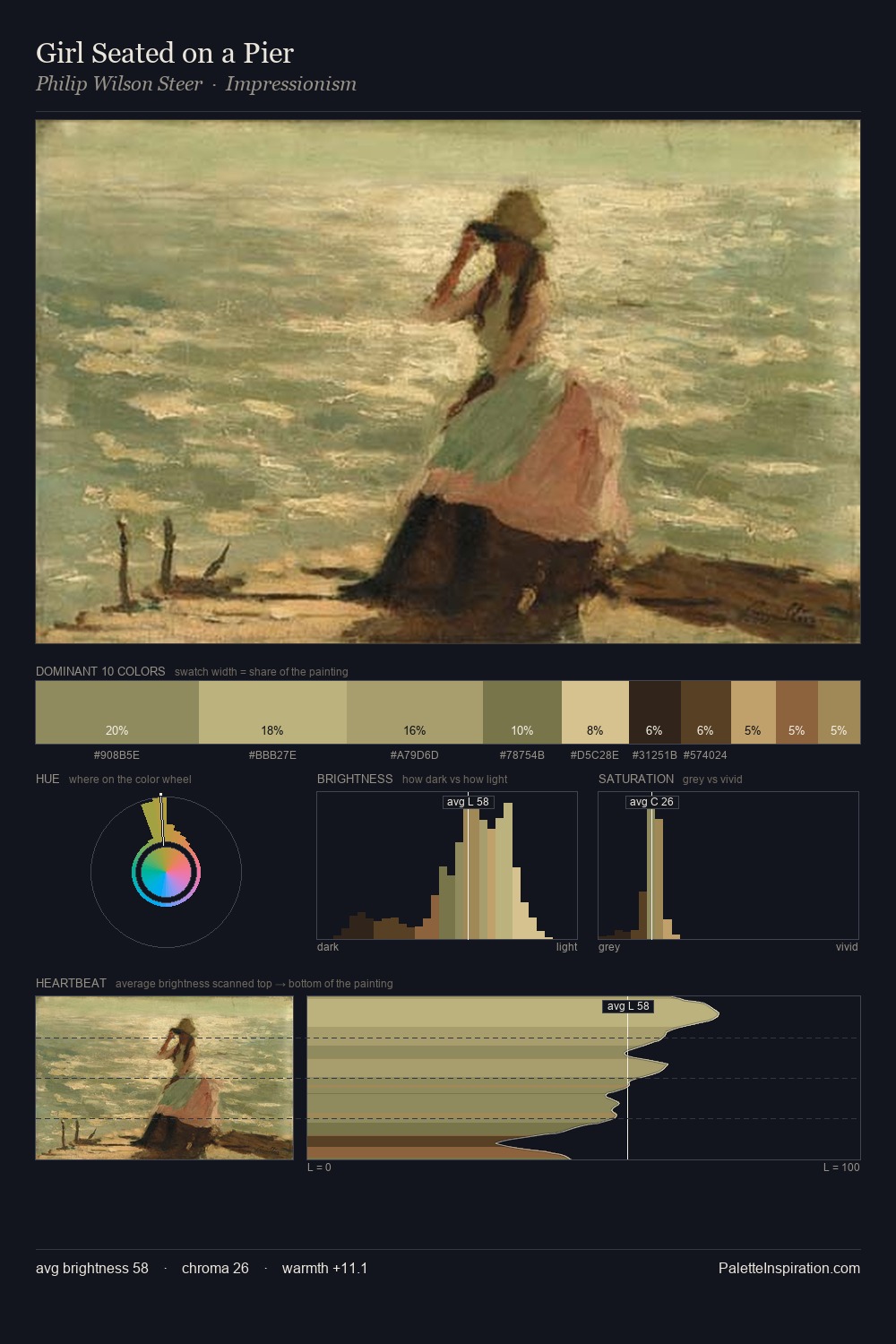Click the small heartbeat painting thumbnail
This screenshot has height=1344, width=896.
(x=165, y=1078)
